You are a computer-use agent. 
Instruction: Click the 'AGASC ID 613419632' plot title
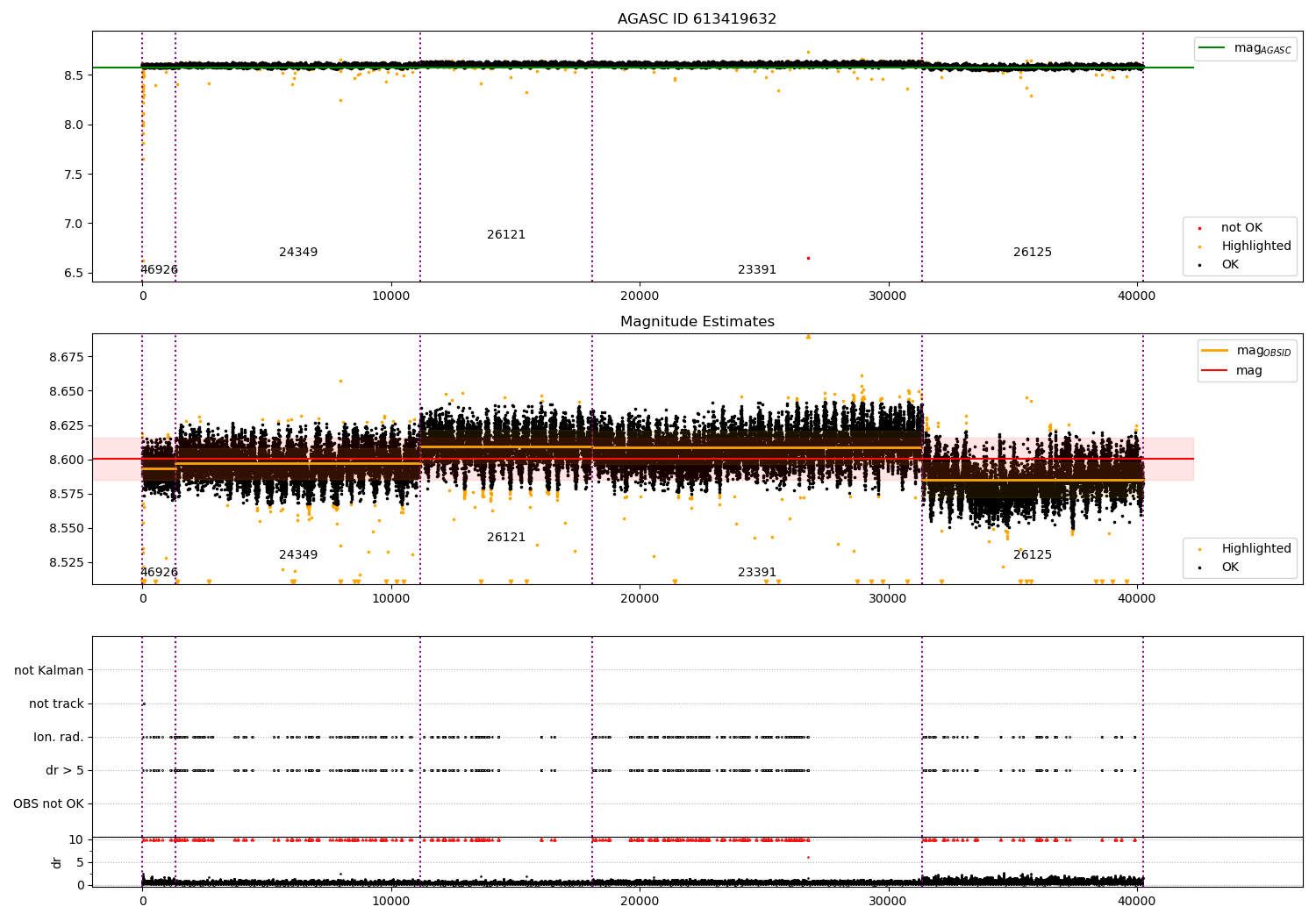697,19
